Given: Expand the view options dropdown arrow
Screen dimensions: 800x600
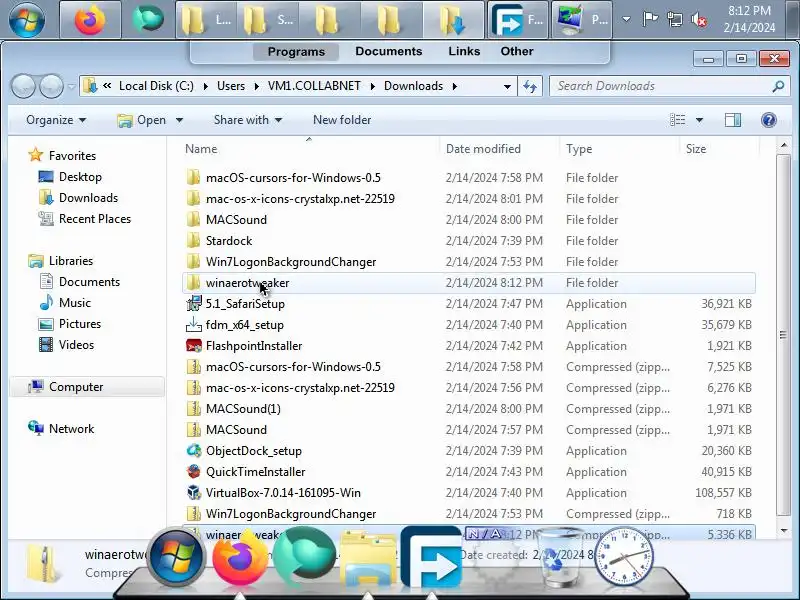Looking at the screenshot, I should [x=699, y=120].
